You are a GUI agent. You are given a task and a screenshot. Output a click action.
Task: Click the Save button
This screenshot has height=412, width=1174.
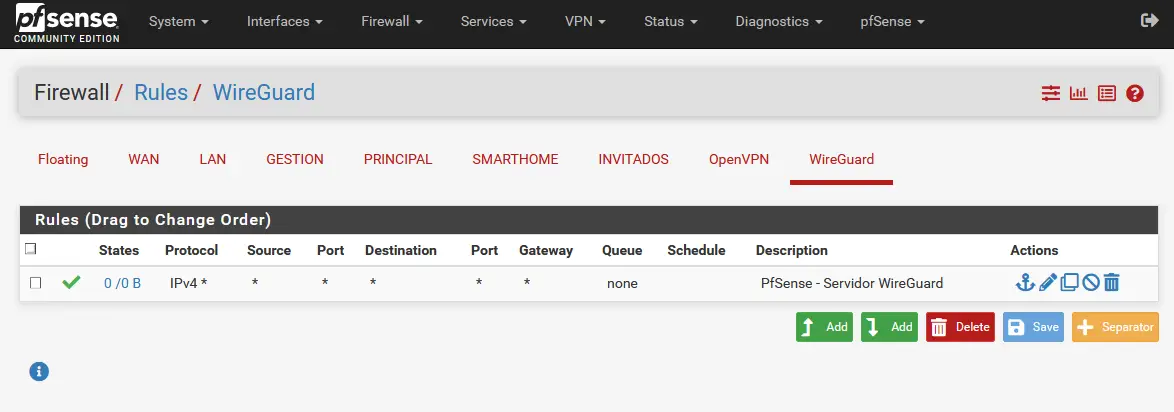pos(1033,327)
